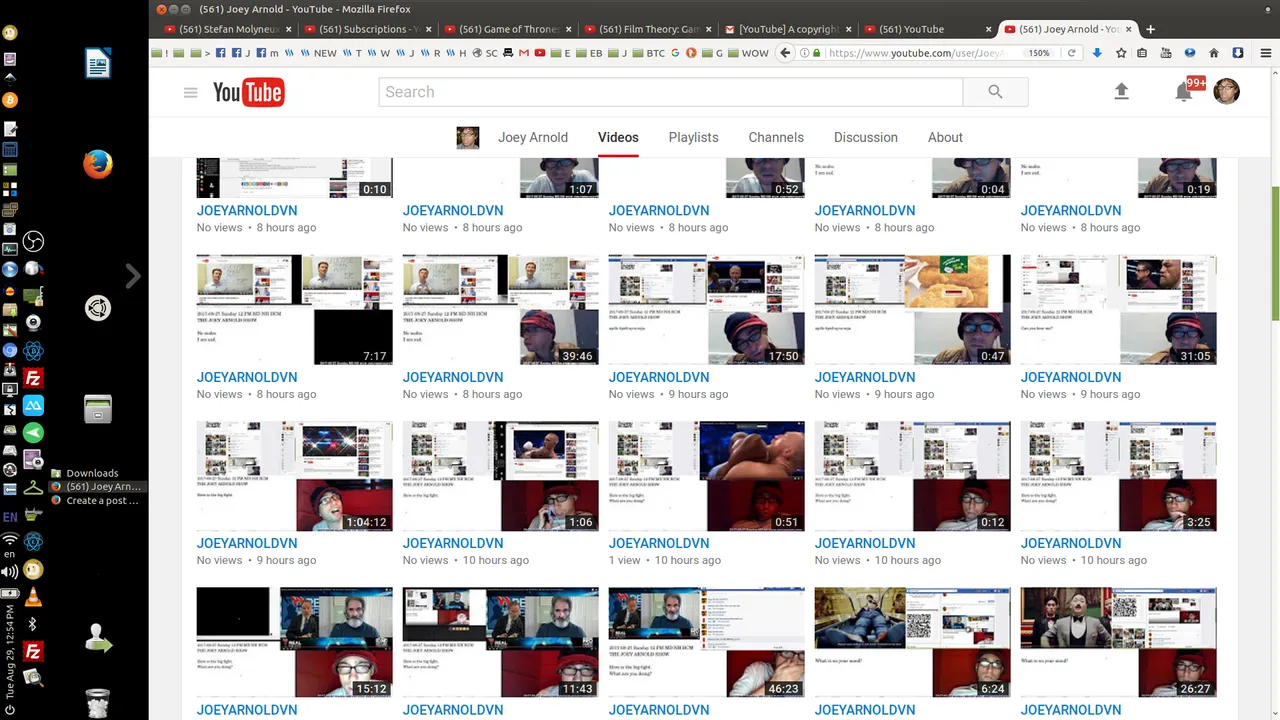Switch to the Game of Thrones browser tab
This screenshot has height=720, width=1280.
click(506, 29)
